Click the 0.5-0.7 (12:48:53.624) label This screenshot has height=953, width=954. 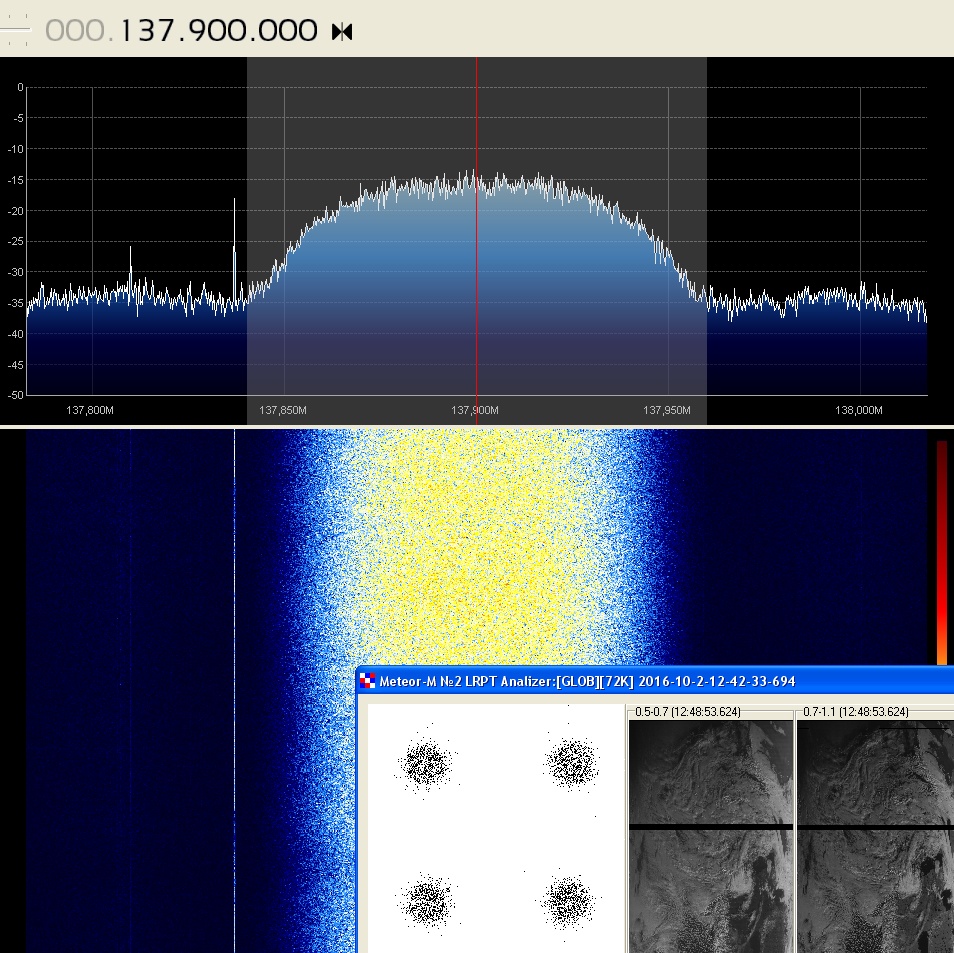coord(688,711)
